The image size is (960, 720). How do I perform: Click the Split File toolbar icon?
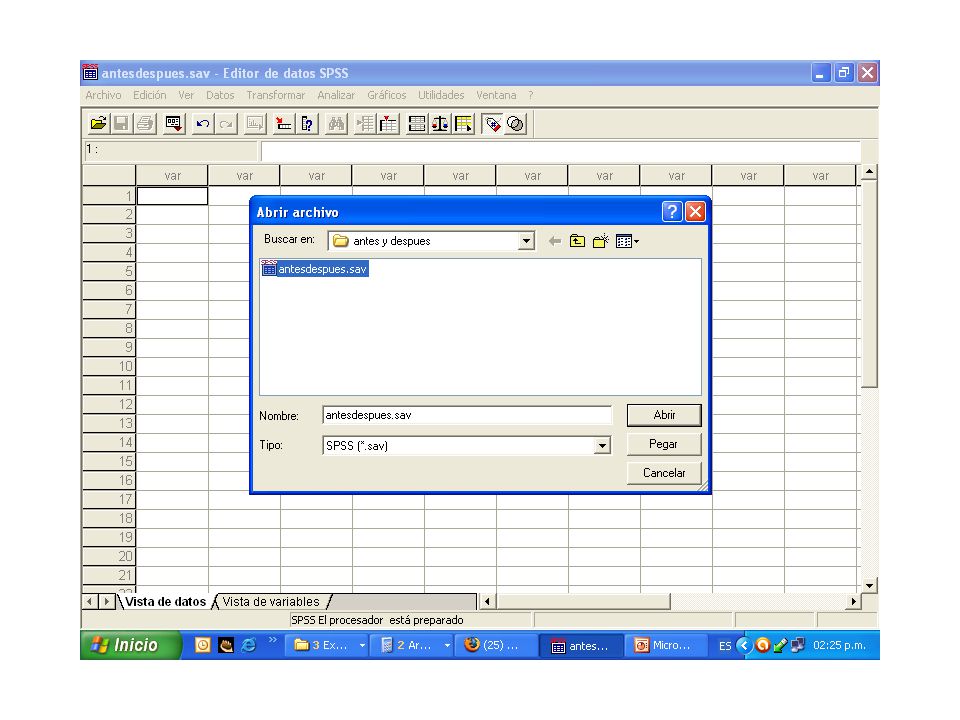pos(417,124)
